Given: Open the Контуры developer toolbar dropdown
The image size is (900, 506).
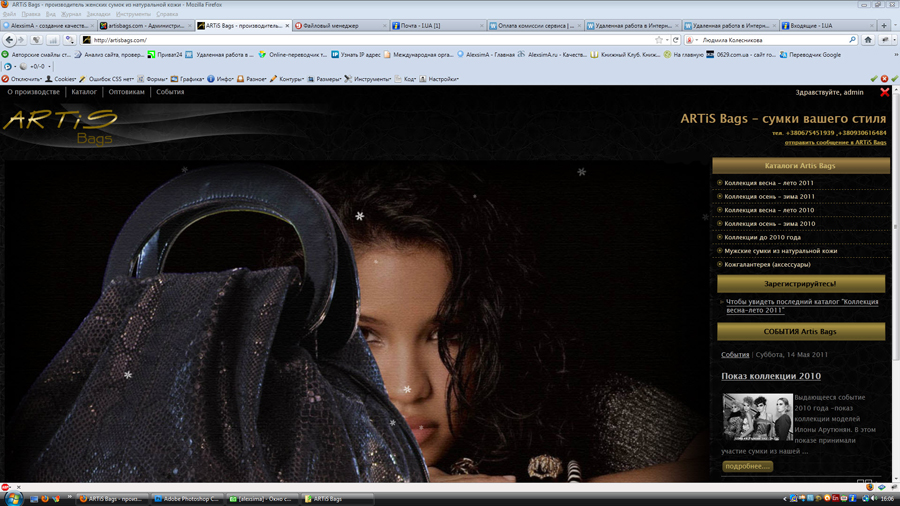Looking at the screenshot, I should click(x=286, y=79).
